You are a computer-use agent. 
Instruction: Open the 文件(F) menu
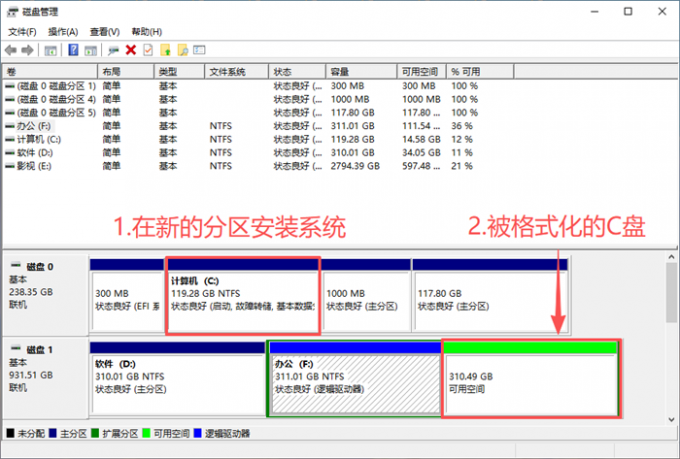22,32
